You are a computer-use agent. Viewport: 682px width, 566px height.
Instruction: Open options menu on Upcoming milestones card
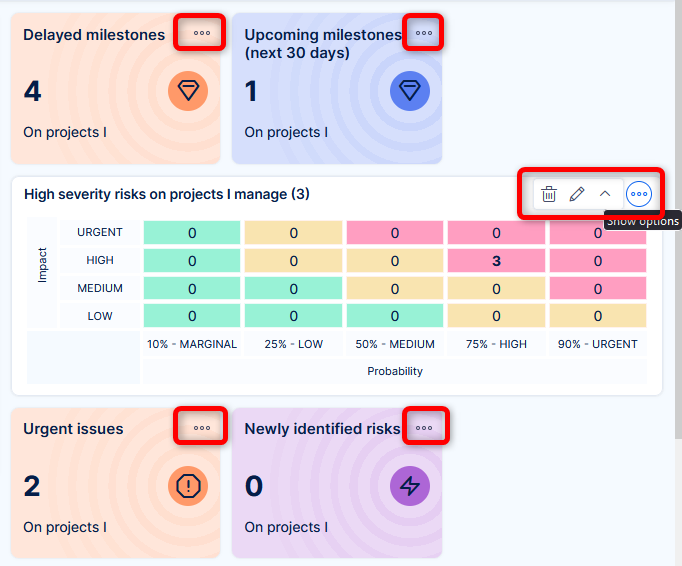(424, 33)
